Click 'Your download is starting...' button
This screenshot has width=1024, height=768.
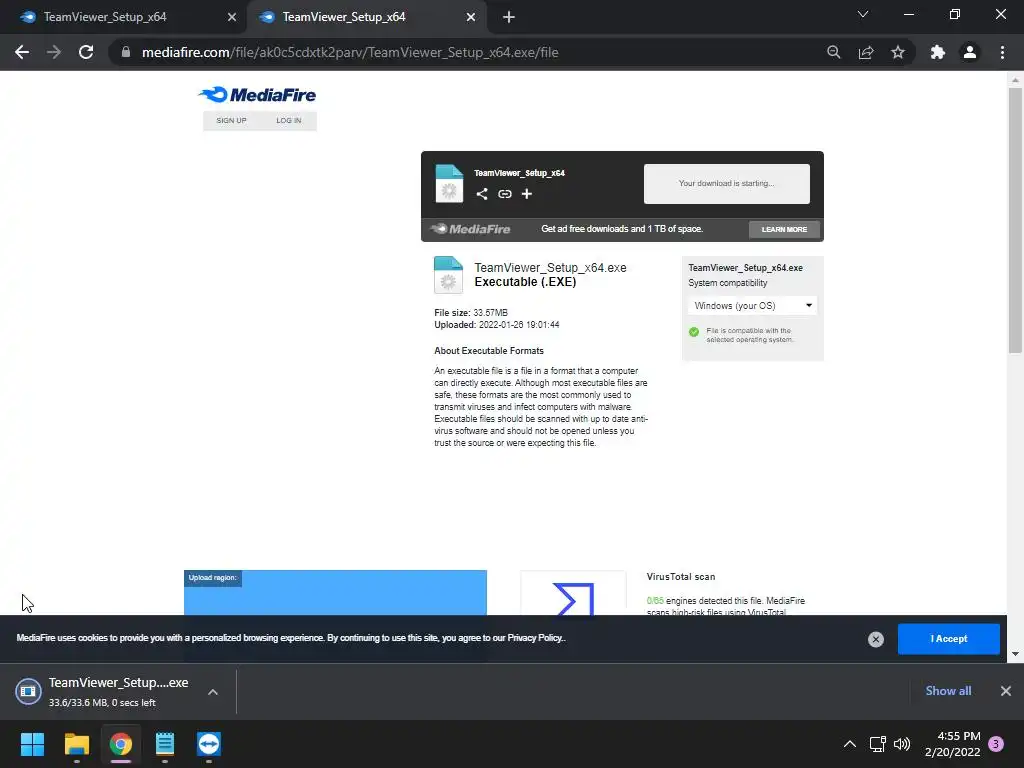point(726,184)
